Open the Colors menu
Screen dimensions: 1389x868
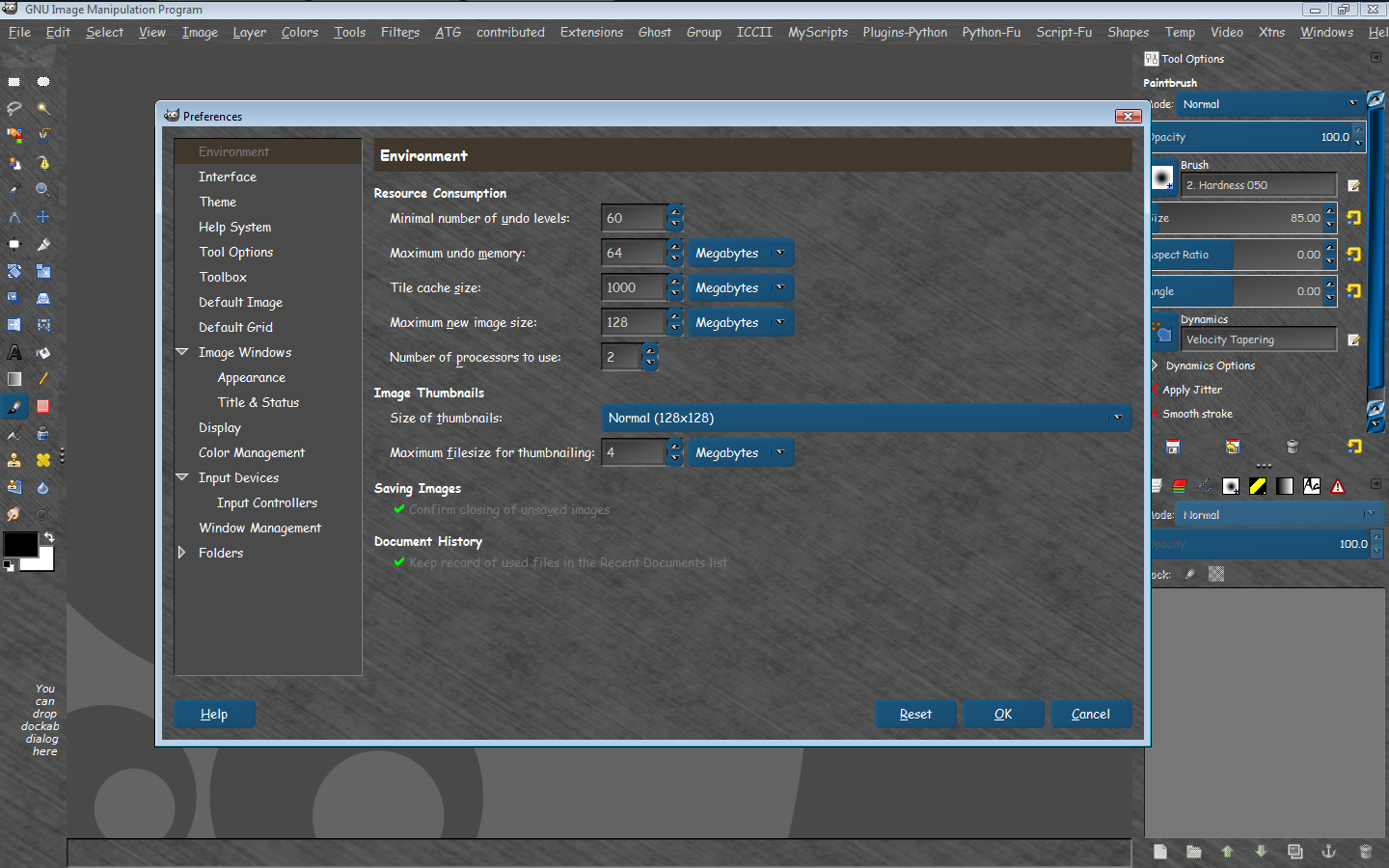tap(300, 32)
